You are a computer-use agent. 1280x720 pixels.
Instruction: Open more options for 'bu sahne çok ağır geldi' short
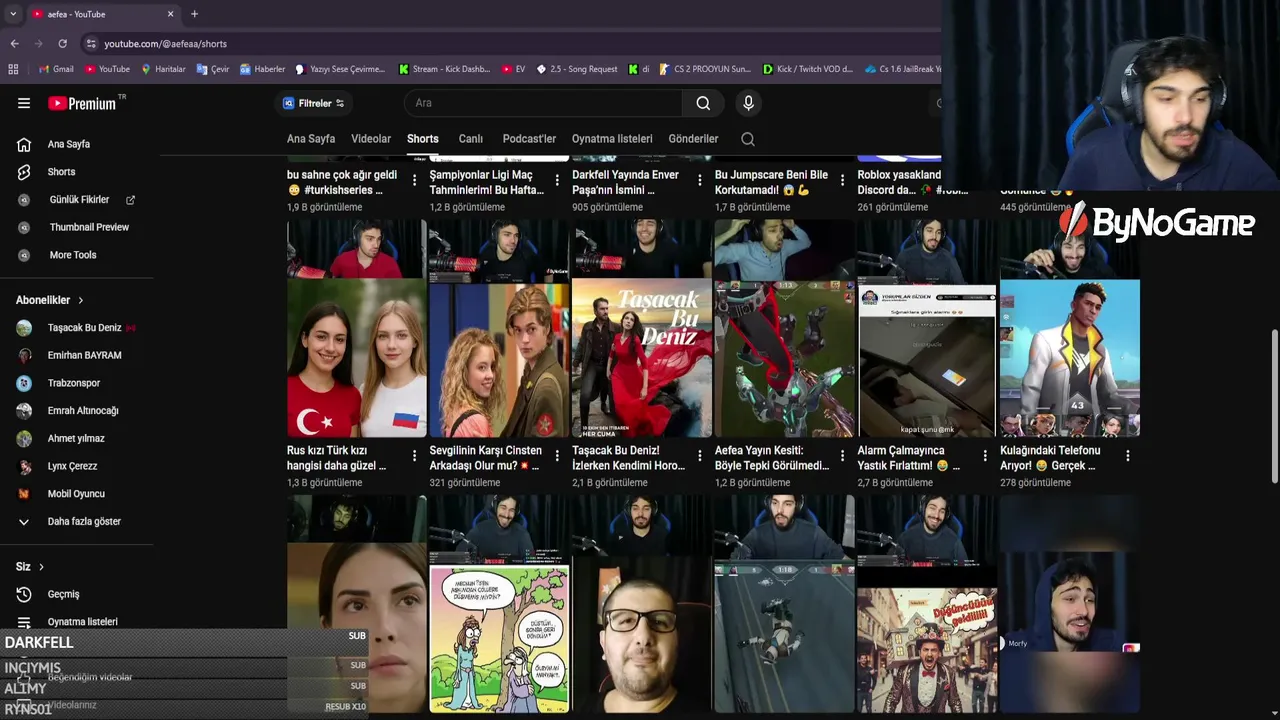pos(414,181)
